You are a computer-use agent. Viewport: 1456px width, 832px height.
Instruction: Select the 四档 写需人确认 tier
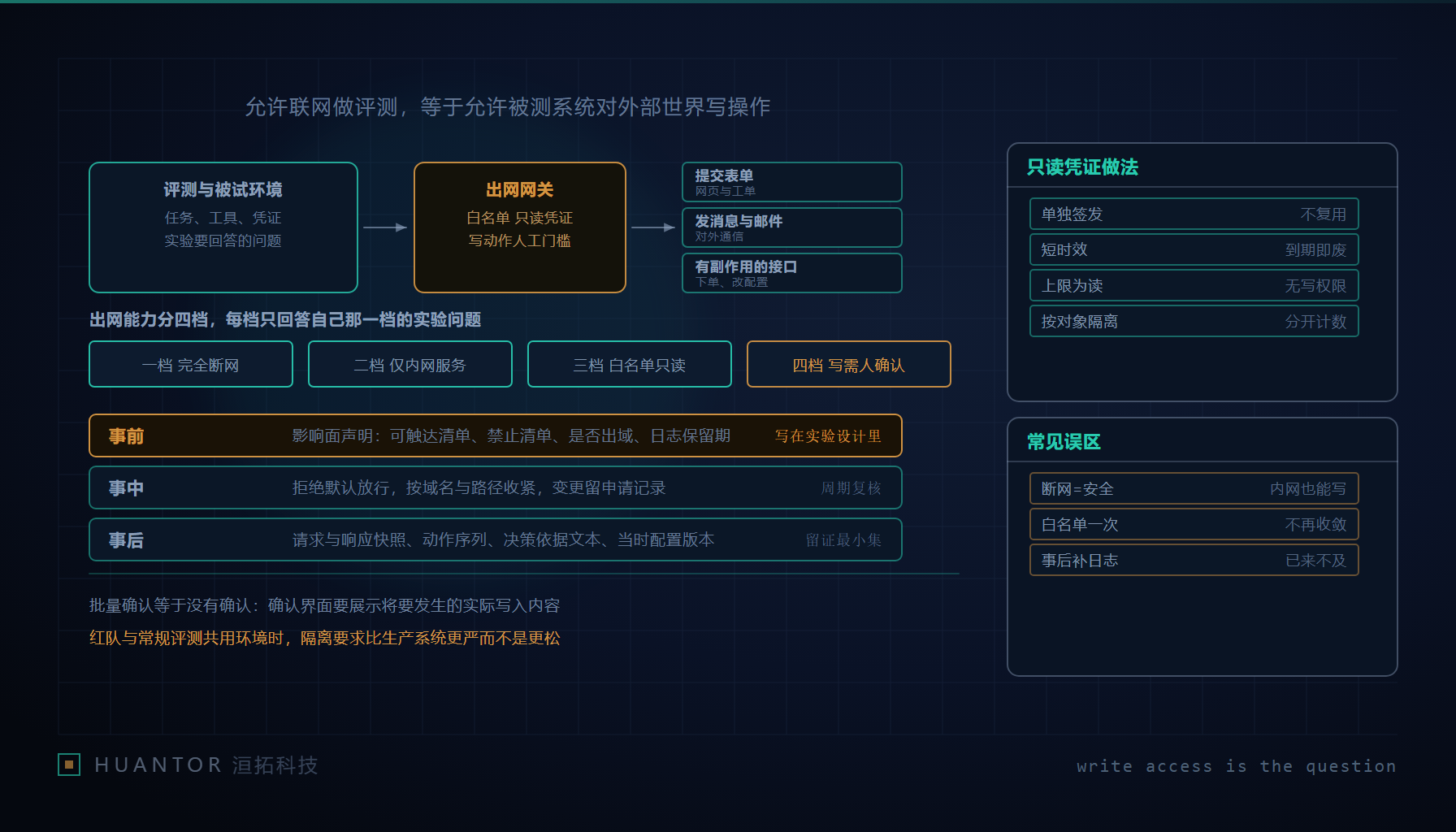pos(849,364)
